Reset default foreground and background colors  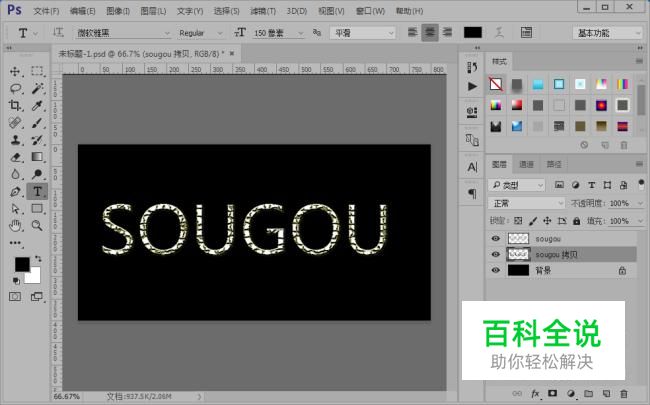coord(16,281)
